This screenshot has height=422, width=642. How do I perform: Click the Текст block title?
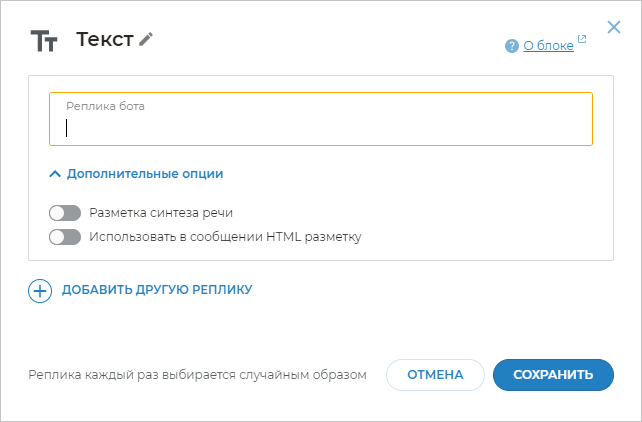tap(104, 39)
